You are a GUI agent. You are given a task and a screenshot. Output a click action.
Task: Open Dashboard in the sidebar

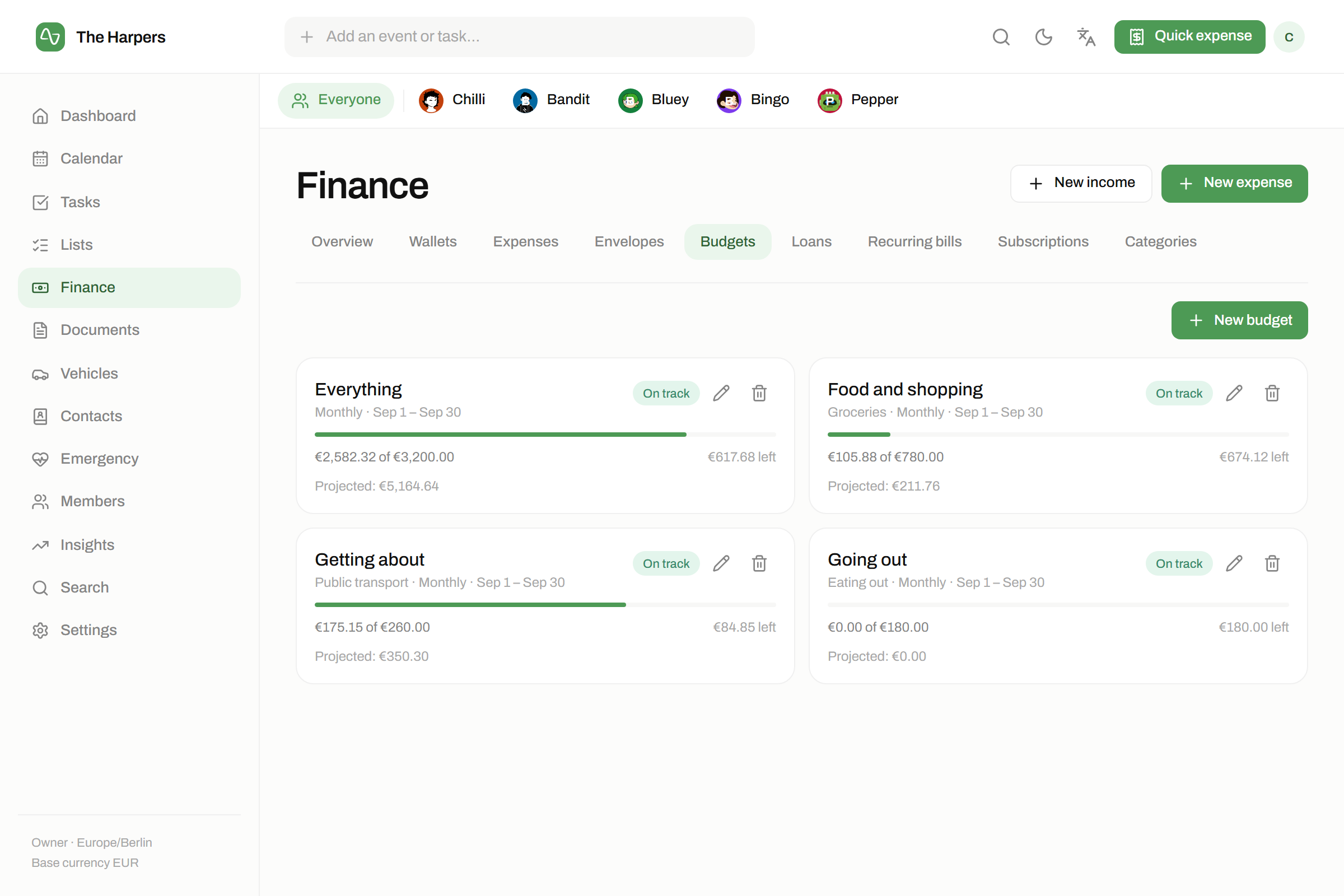[129, 116]
